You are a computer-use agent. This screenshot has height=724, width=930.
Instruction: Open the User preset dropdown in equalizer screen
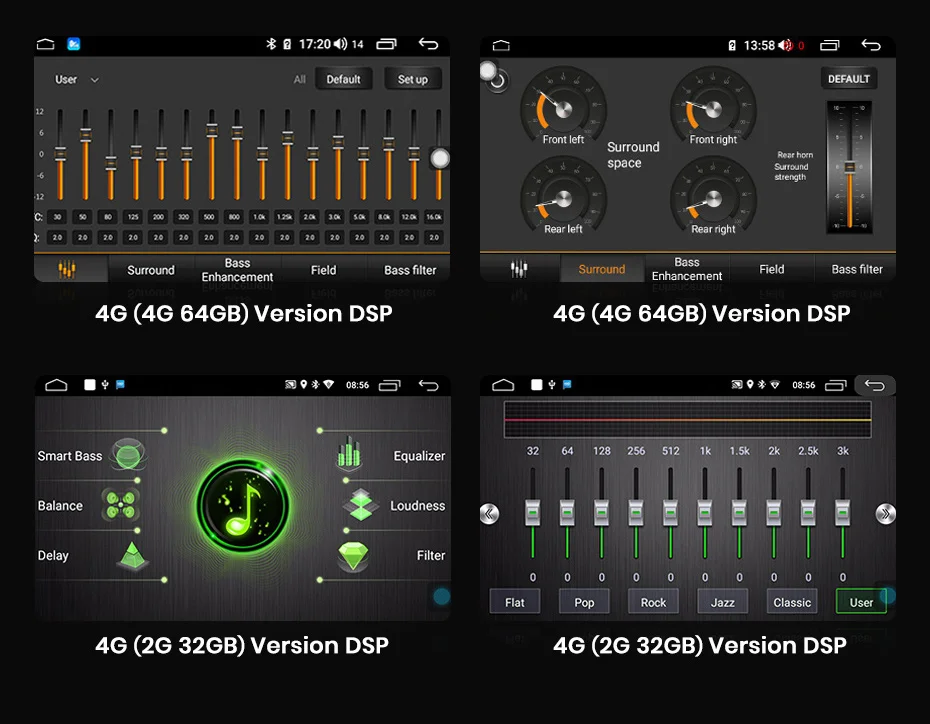[x=77, y=79]
